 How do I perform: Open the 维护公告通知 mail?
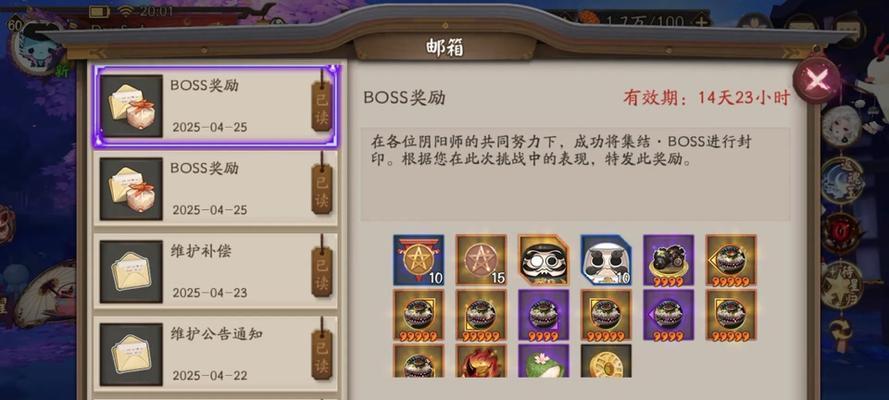(216, 354)
